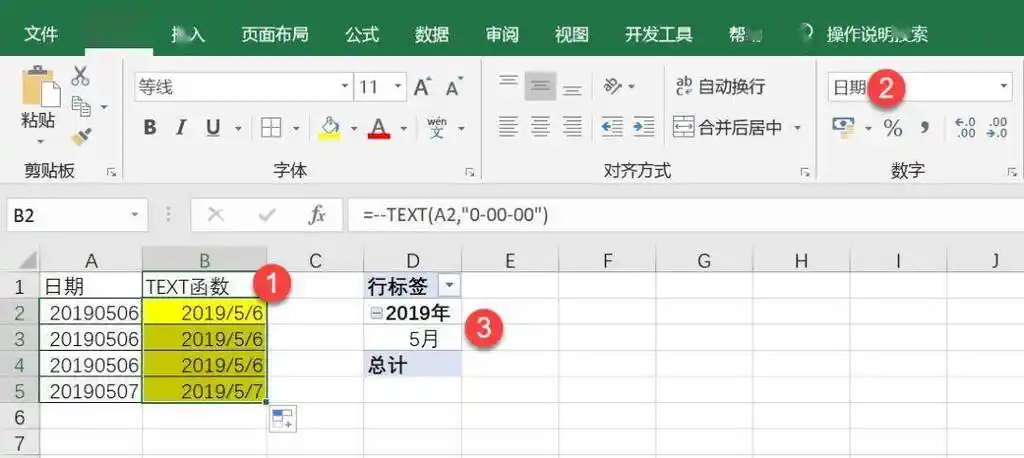
Task: Decrease decimal places
Action: [997, 127]
